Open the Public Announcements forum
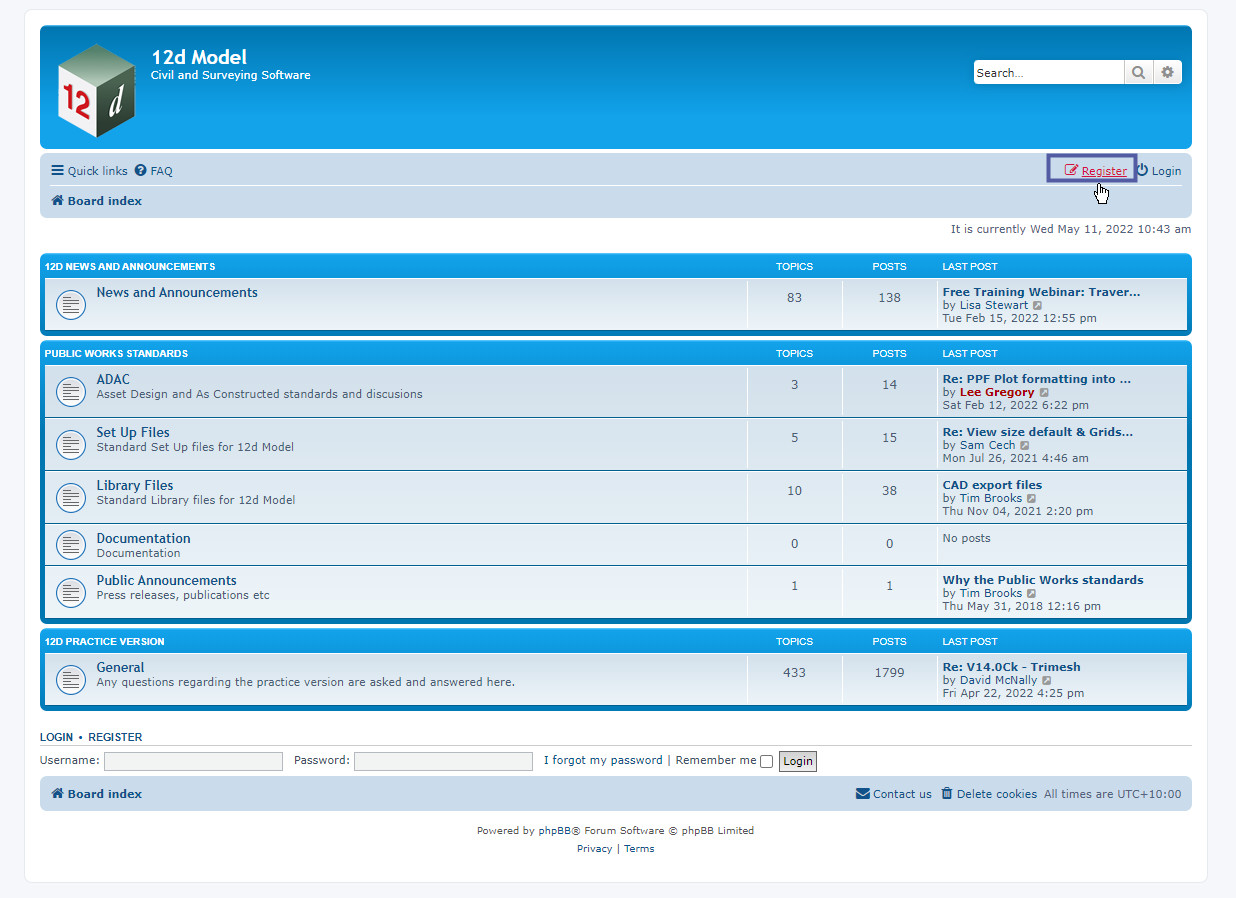1236x898 pixels. pyautogui.click(x=166, y=581)
